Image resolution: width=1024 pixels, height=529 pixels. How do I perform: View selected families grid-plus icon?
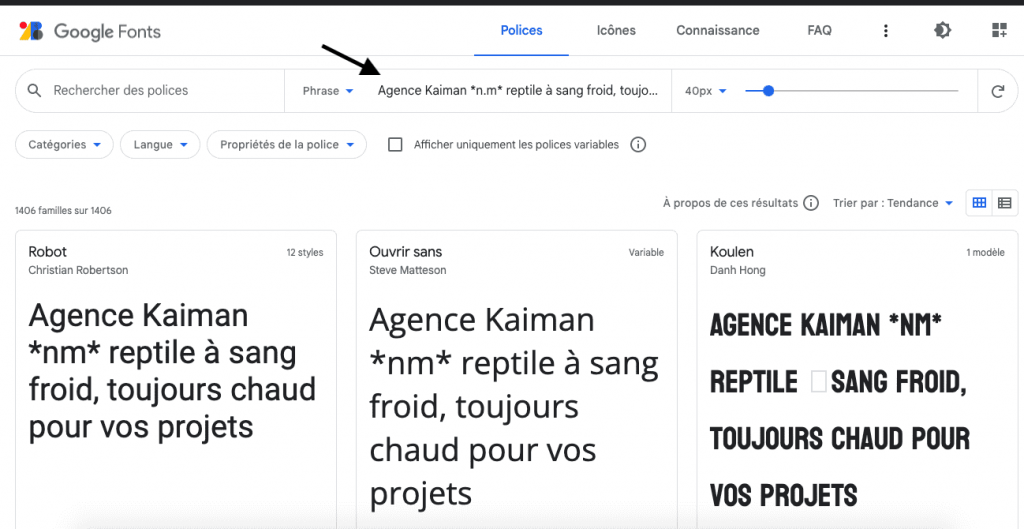[x=999, y=31]
